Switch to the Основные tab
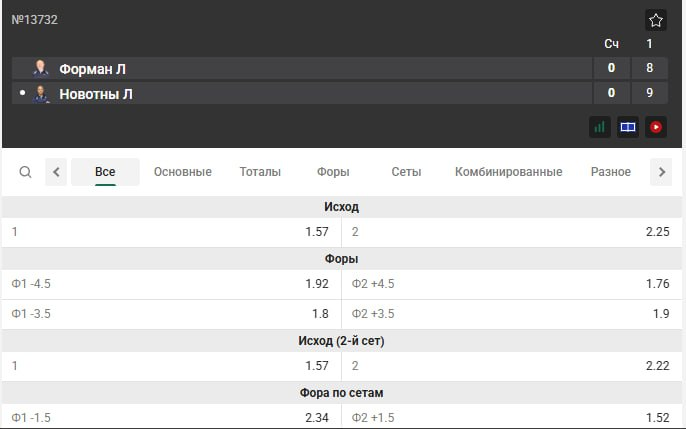 click(x=182, y=172)
